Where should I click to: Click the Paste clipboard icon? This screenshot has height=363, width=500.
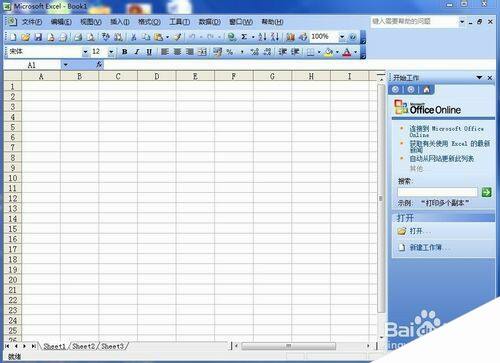click(x=159, y=37)
